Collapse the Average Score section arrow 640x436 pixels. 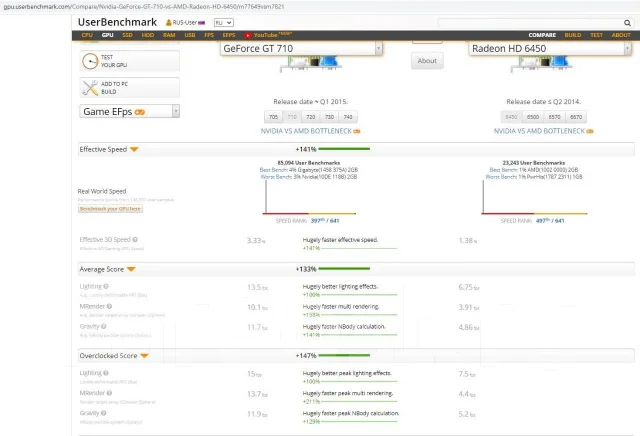tap(131, 269)
